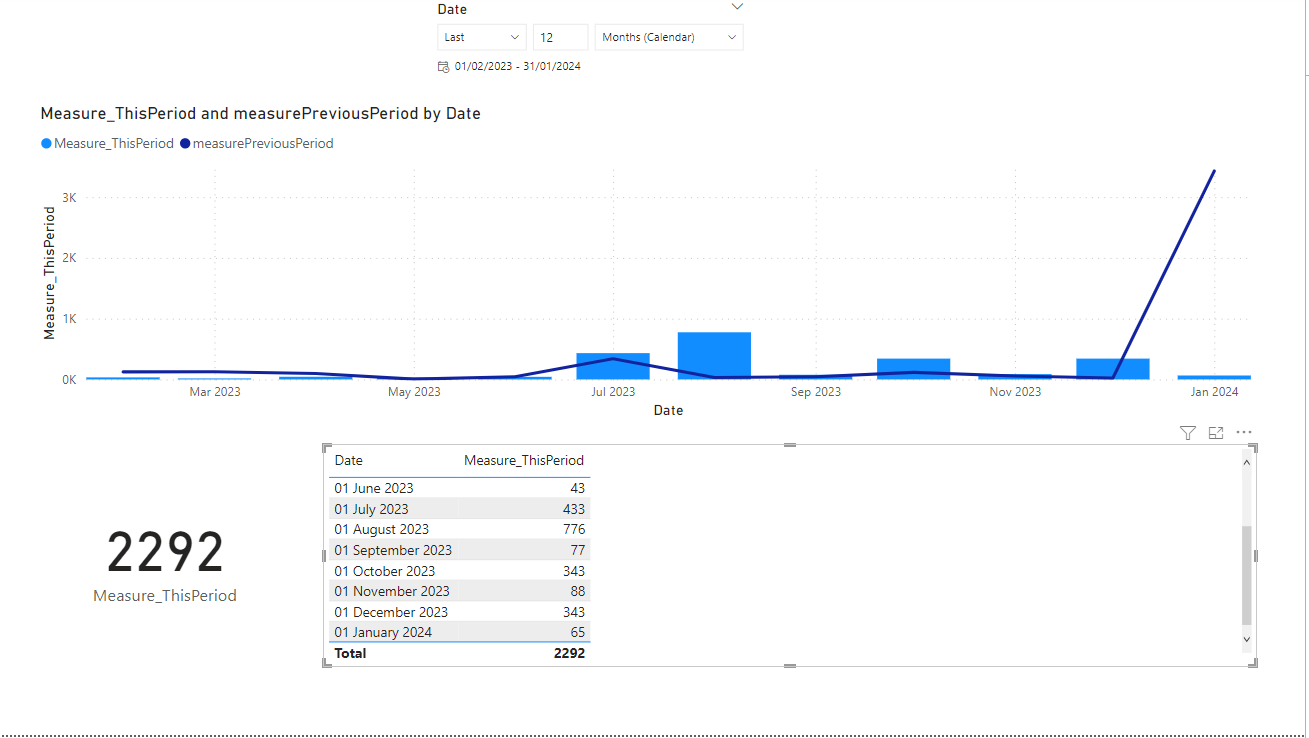1309x738 pixels.
Task: Select the '01 August 2023' table row
Action: pos(460,529)
